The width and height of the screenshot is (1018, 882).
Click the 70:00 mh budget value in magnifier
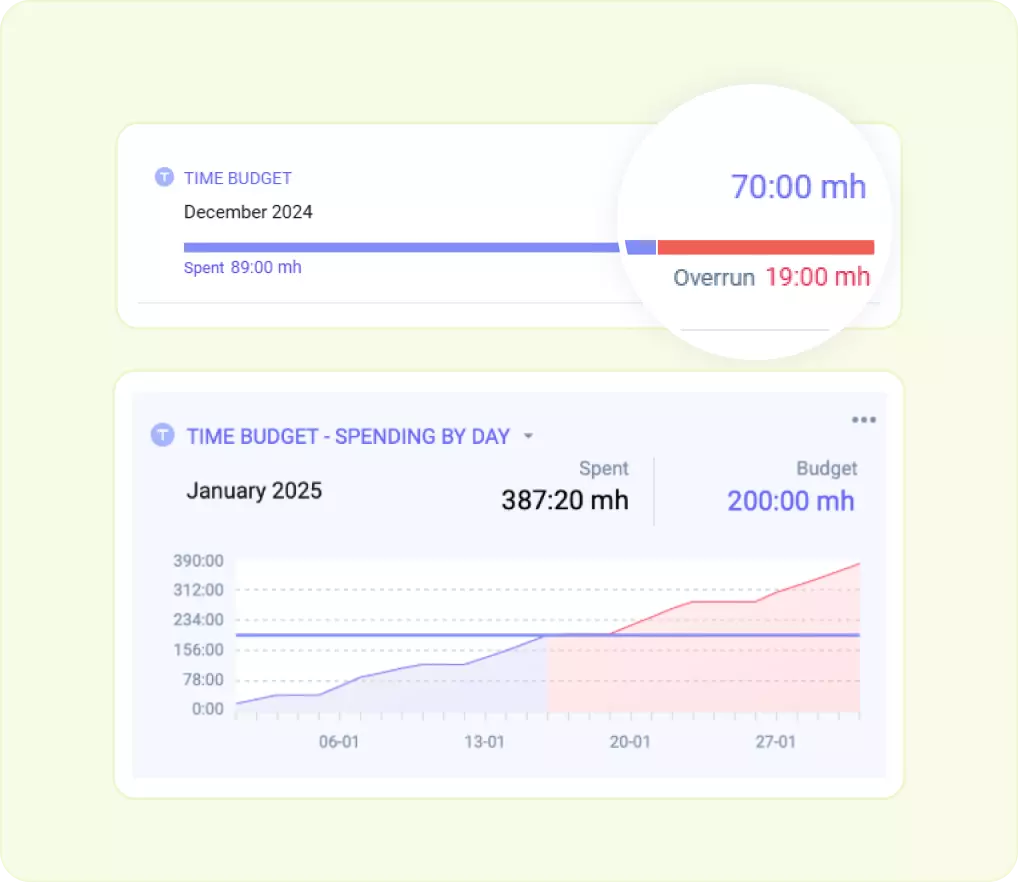click(799, 188)
